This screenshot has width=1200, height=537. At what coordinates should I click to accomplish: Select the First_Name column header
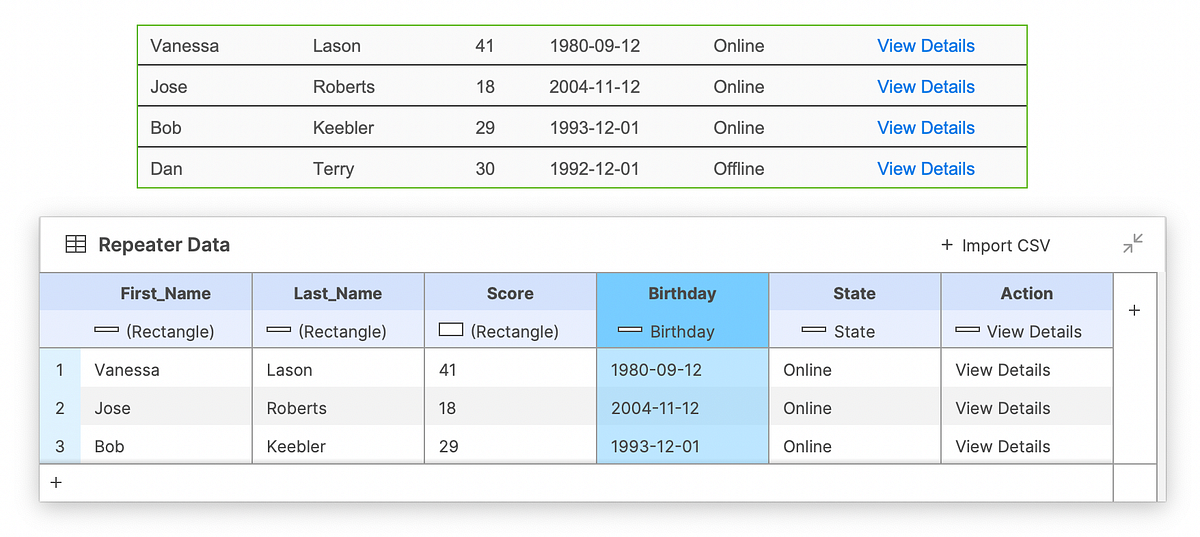click(x=165, y=293)
